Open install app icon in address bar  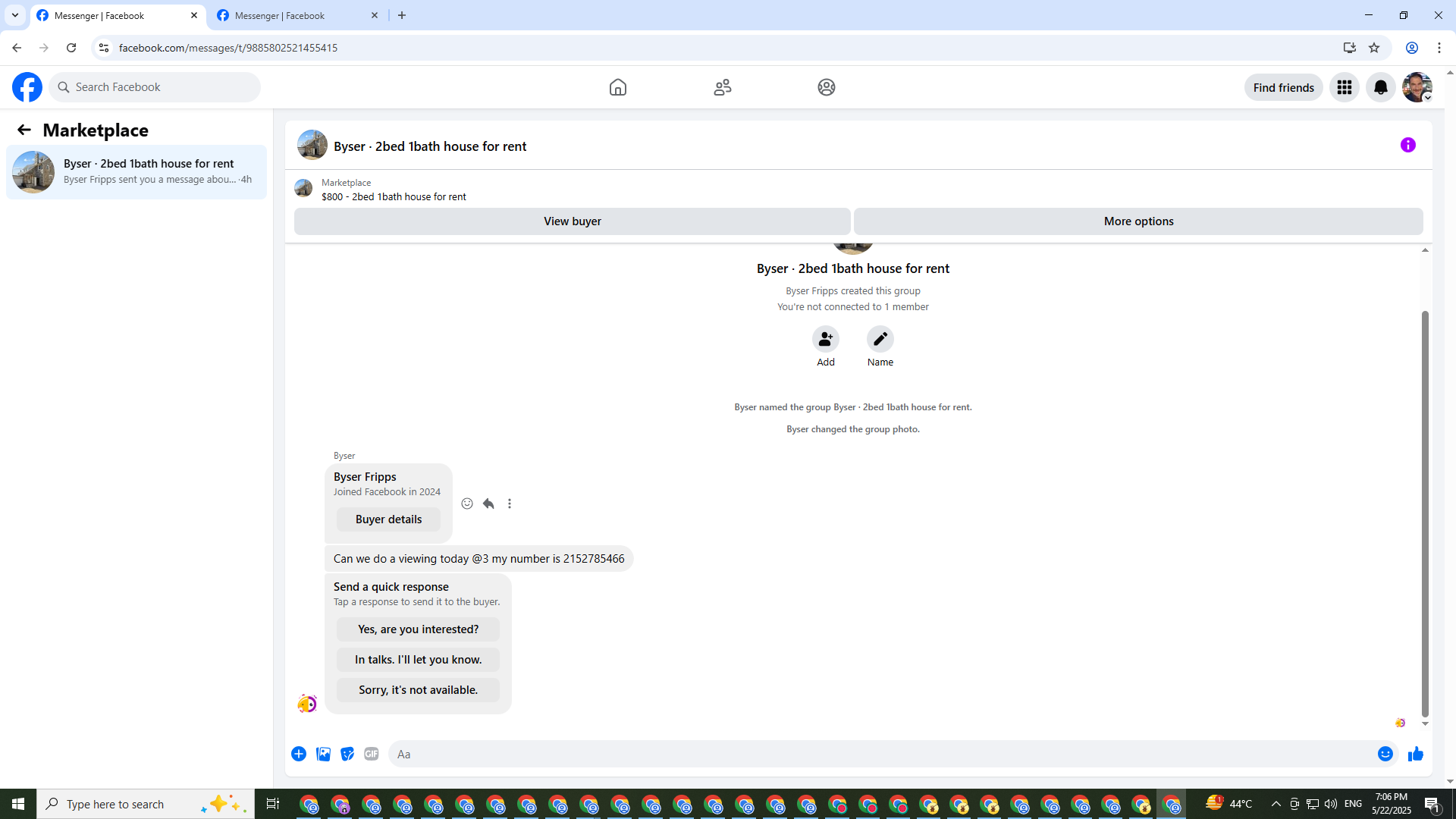pyautogui.click(x=1350, y=48)
